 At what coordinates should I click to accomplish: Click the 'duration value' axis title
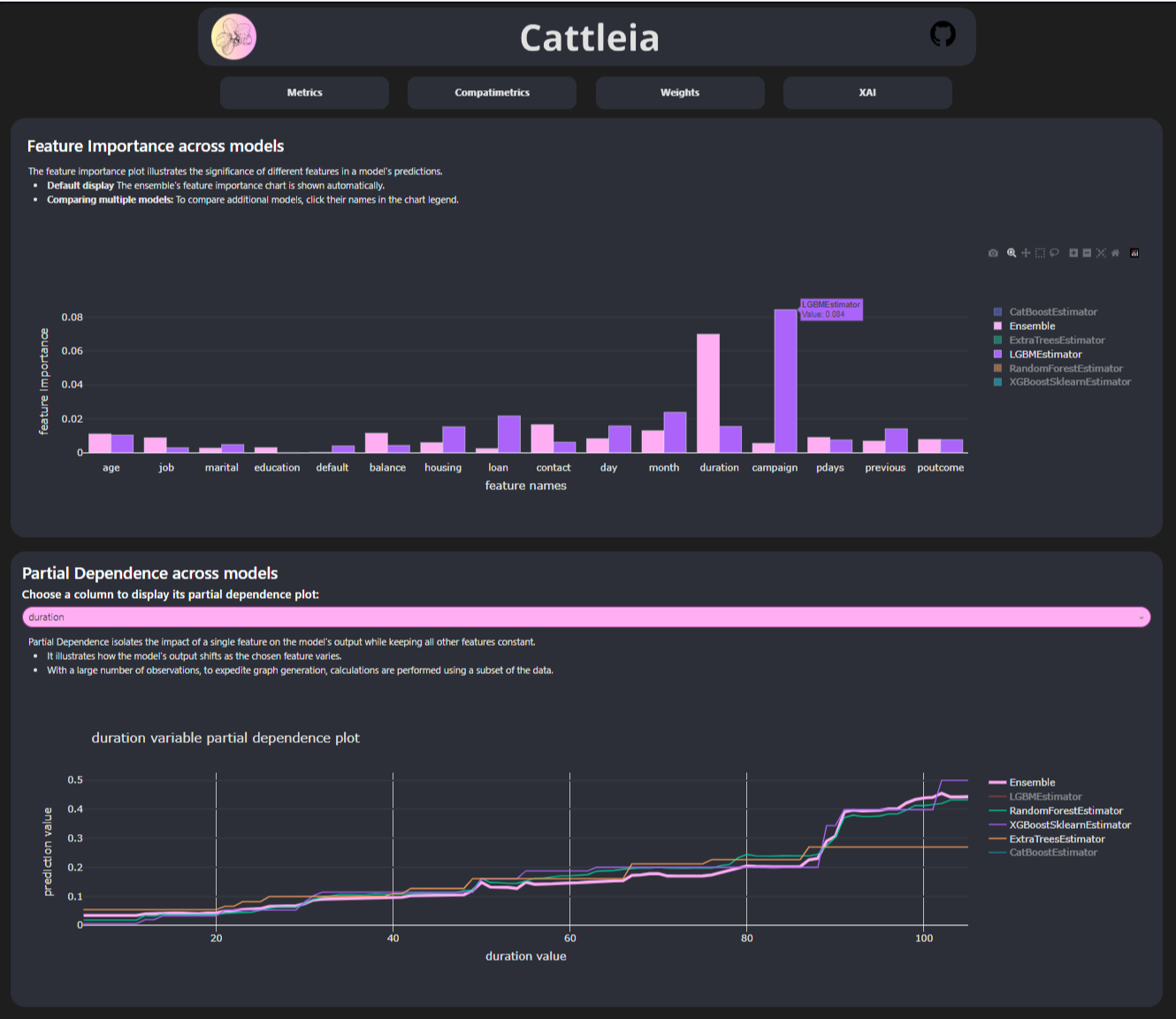tap(526, 956)
